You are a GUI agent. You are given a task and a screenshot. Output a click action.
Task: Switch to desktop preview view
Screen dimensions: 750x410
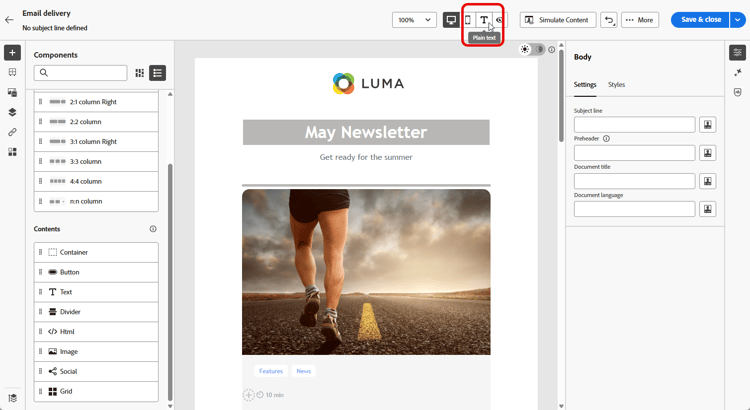point(451,20)
